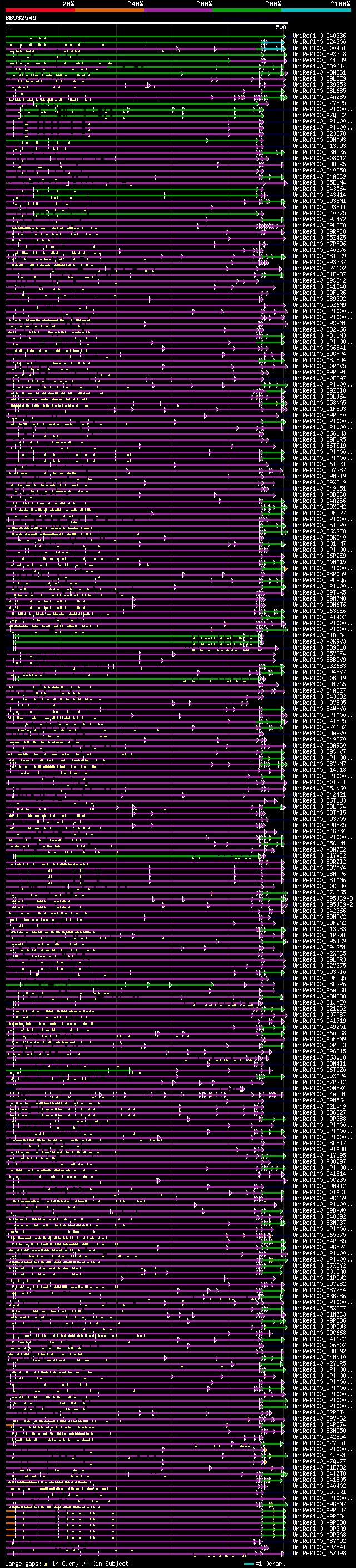356x1568 pixels.
Task: Select the UniRef100_Q8L685 row label
Action: pos(319,91)
